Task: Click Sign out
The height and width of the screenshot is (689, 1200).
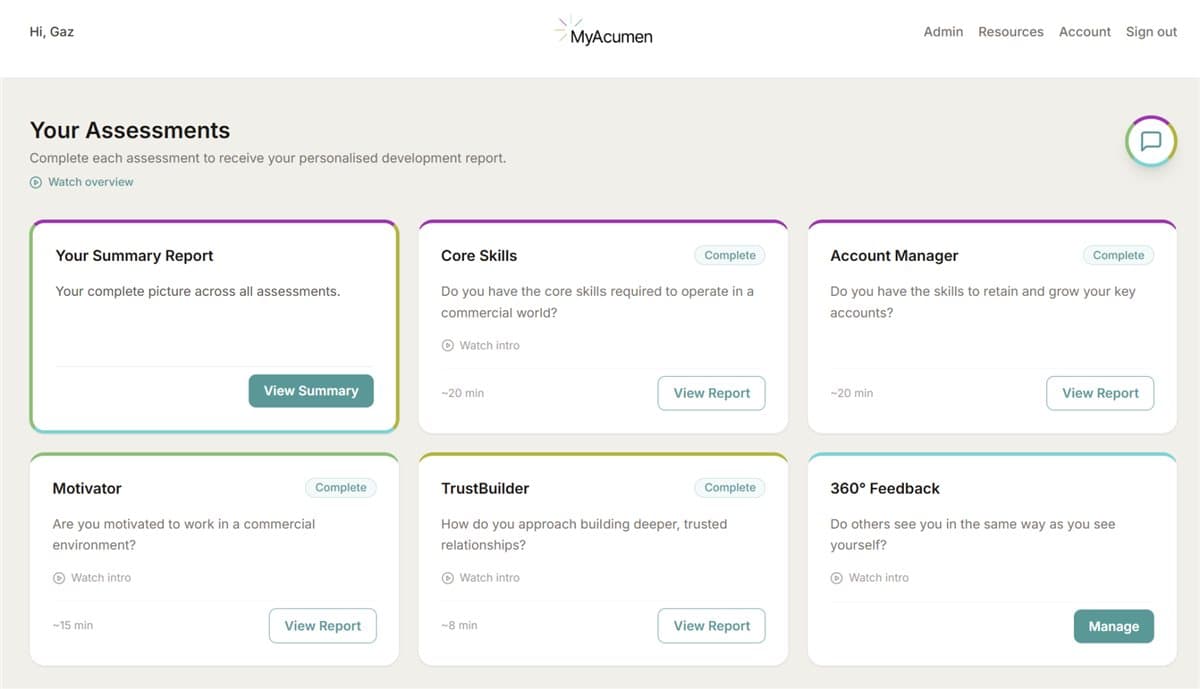Action: (x=1151, y=32)
